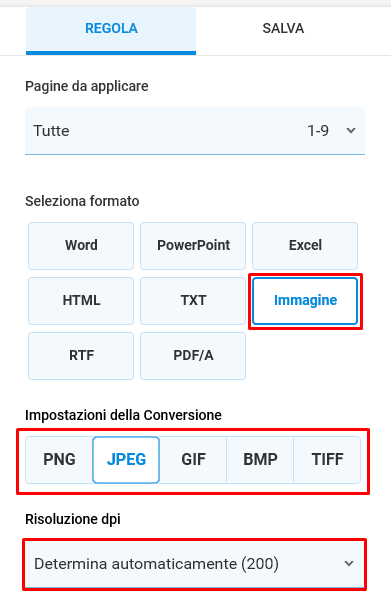Select HTML as the output format

tap(81, 300)
